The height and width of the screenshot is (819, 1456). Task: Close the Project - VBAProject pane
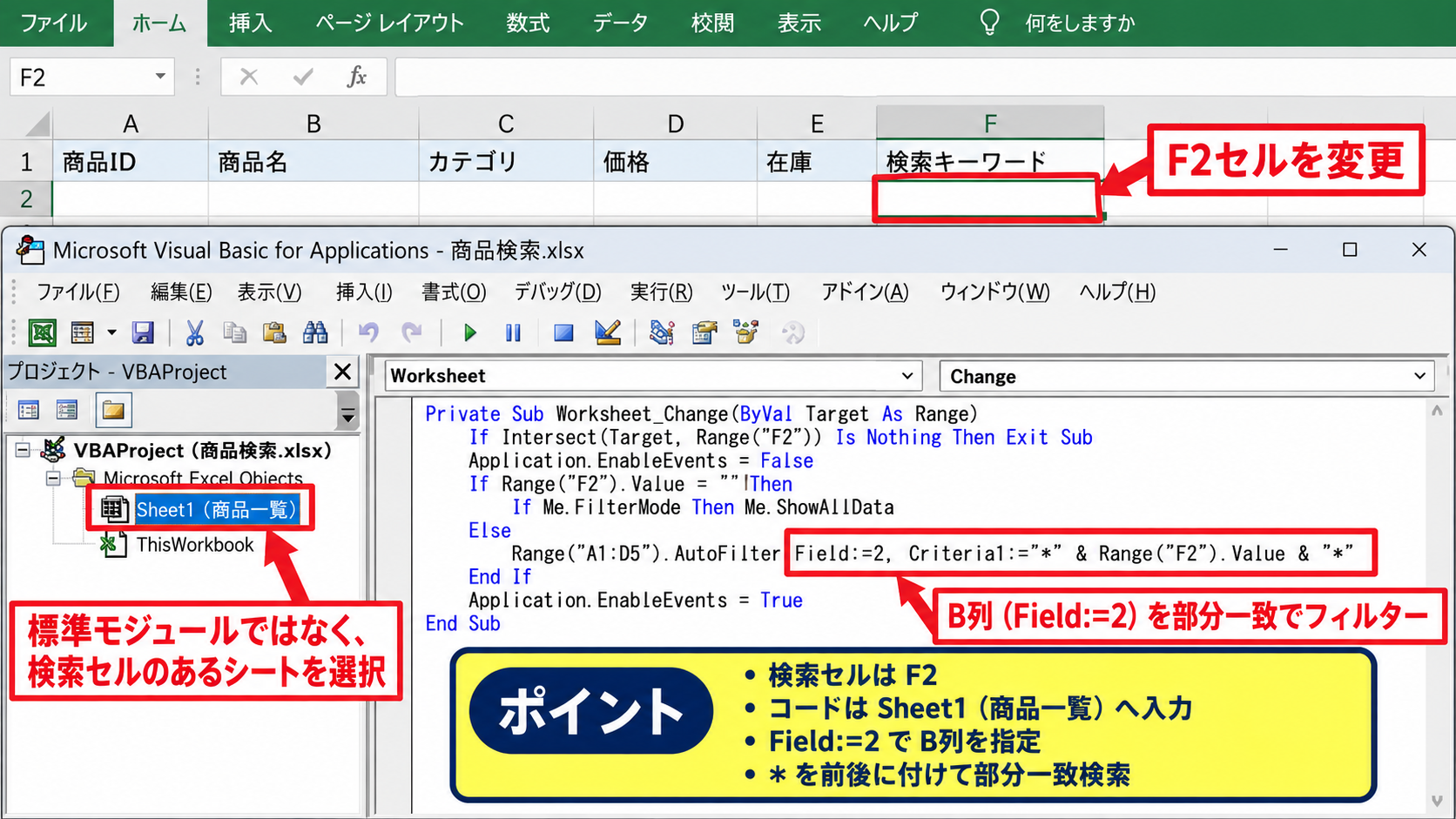click(x=343, y=373)
